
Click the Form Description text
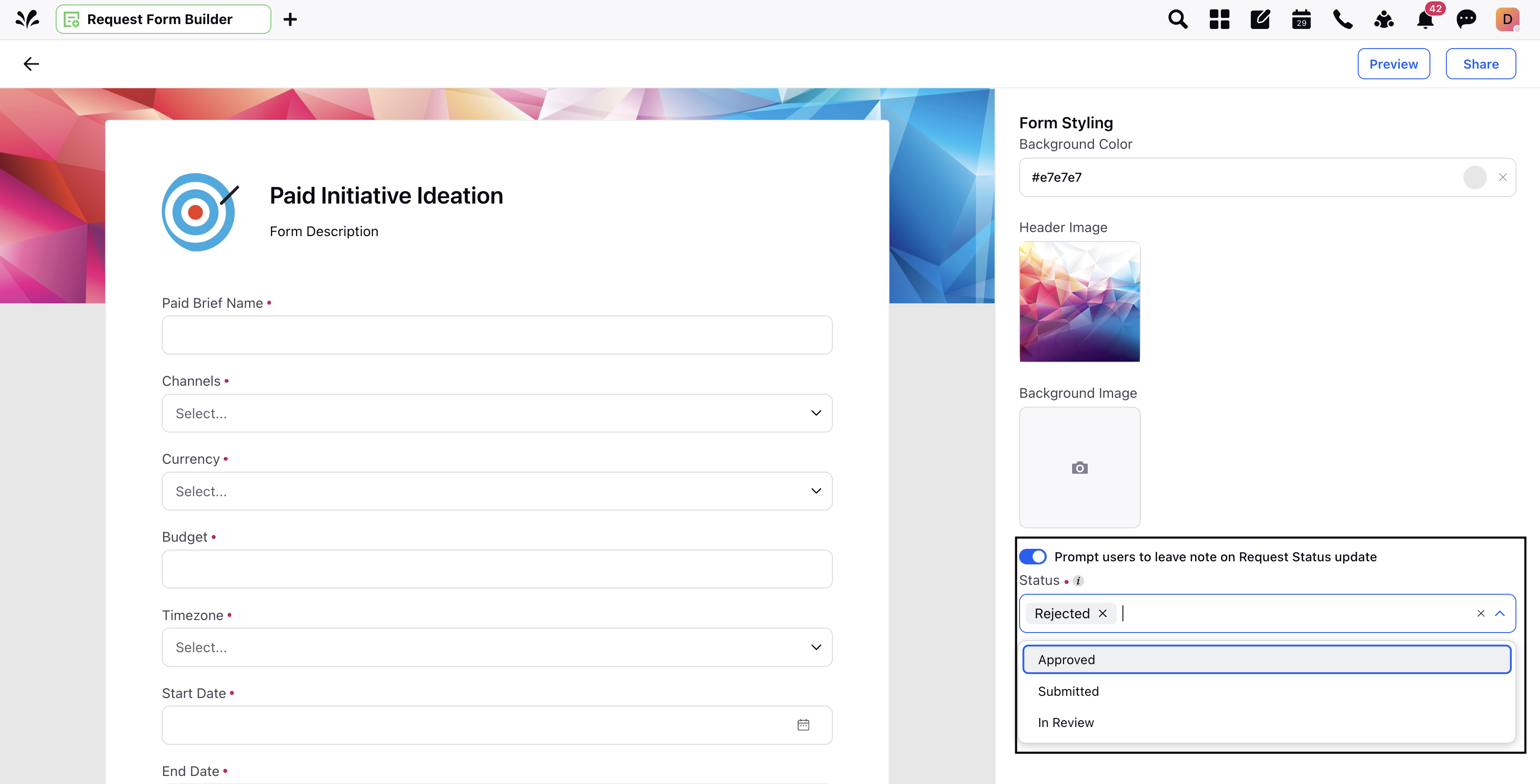(x=324, y=232)
